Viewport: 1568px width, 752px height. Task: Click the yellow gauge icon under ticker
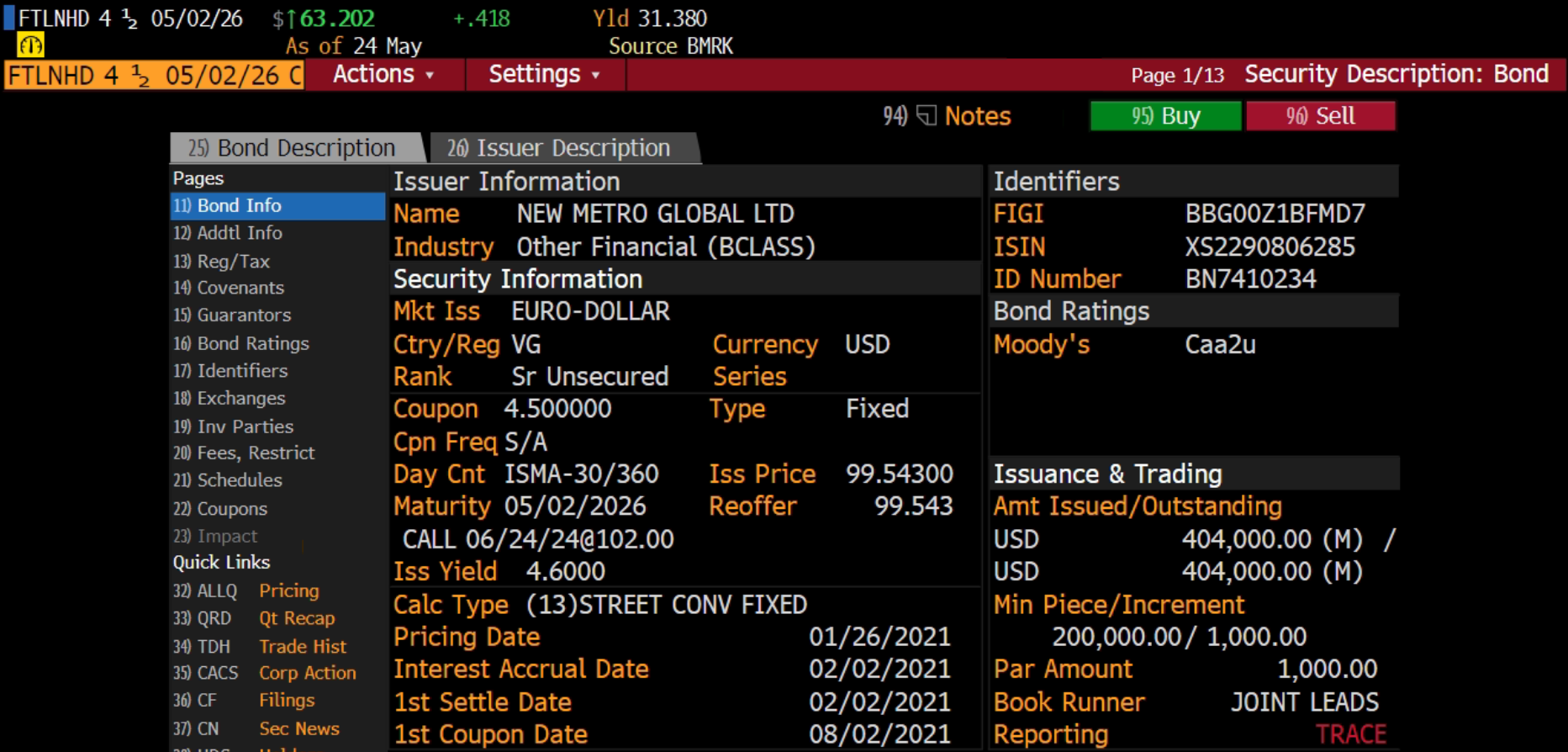tap(31, 45)
